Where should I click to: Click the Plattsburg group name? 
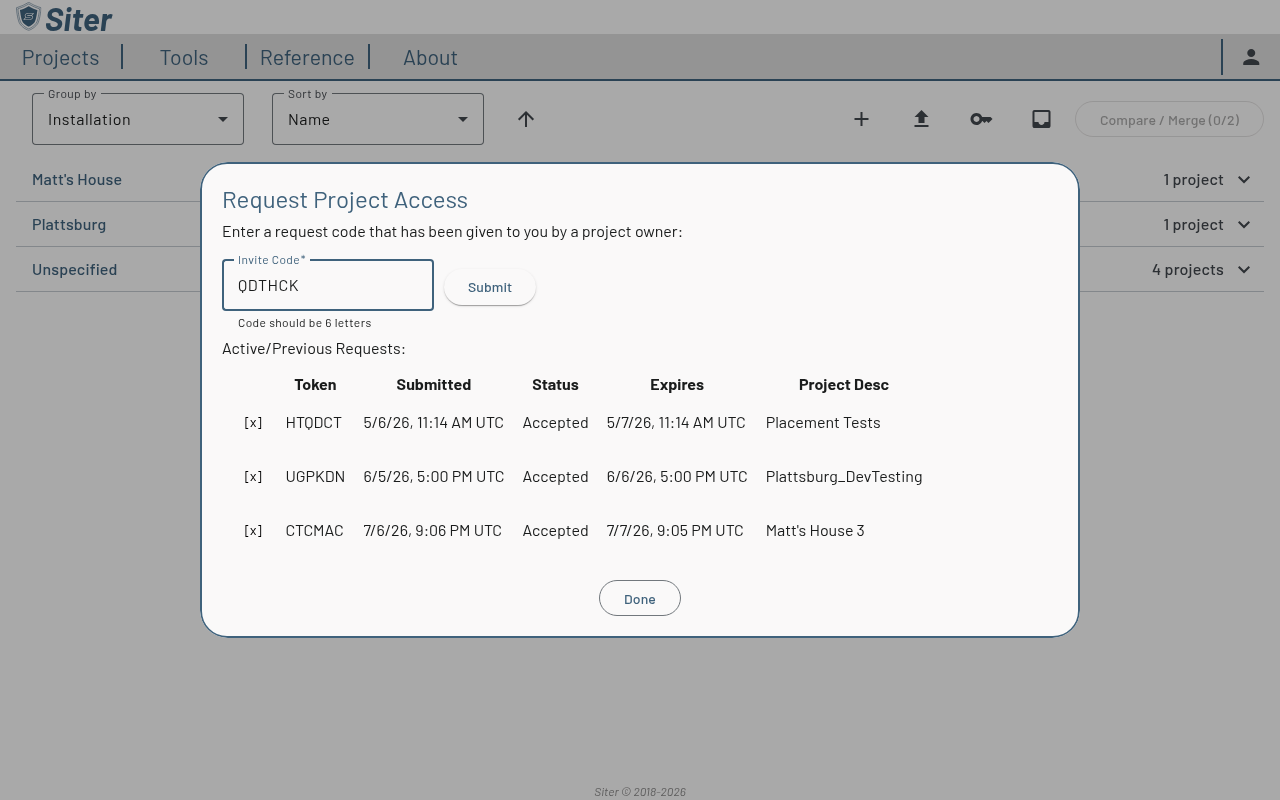(69, 224)
